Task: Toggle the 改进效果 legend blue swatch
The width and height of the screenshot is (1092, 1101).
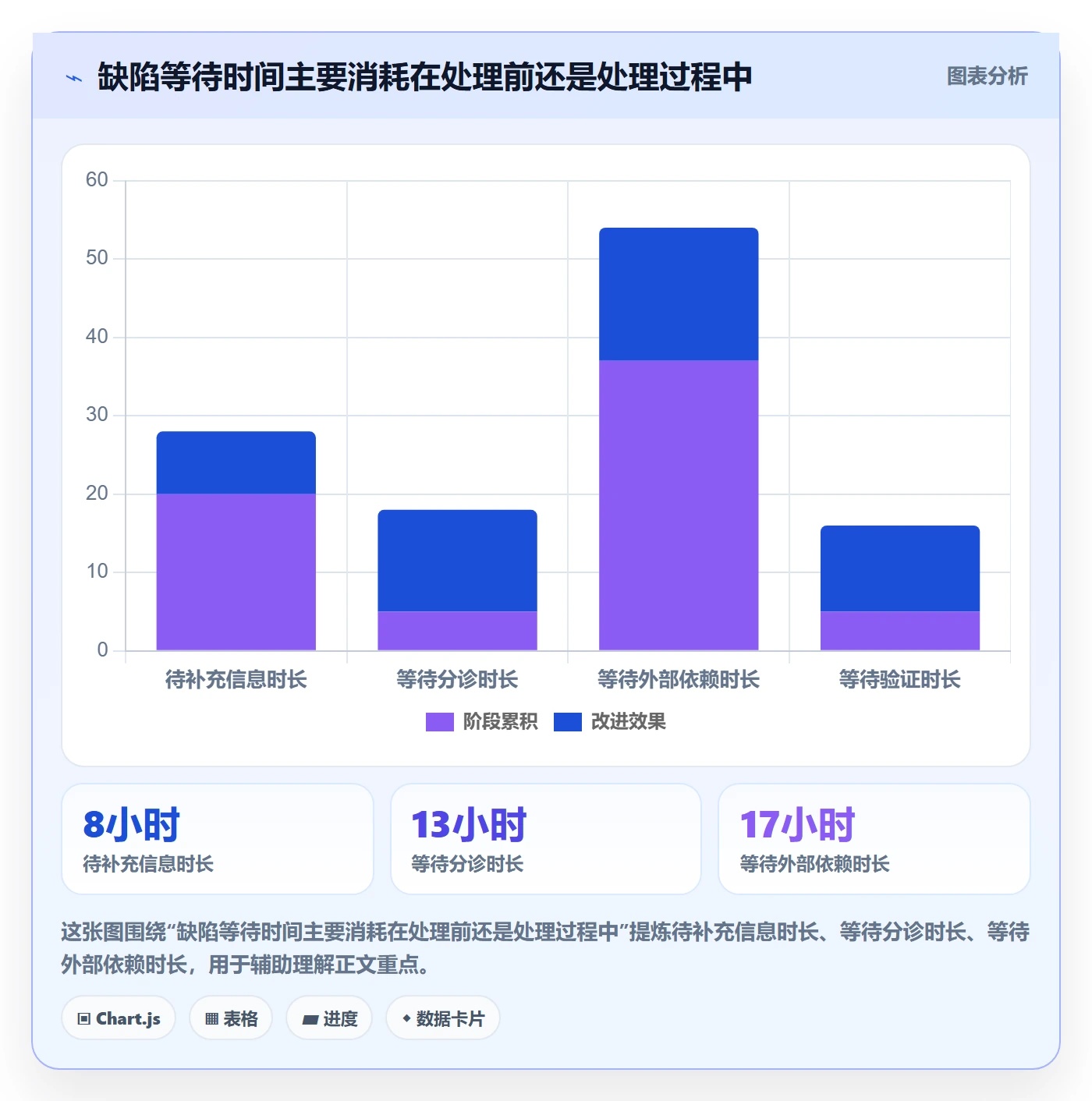Action: (x=568, y=722)
